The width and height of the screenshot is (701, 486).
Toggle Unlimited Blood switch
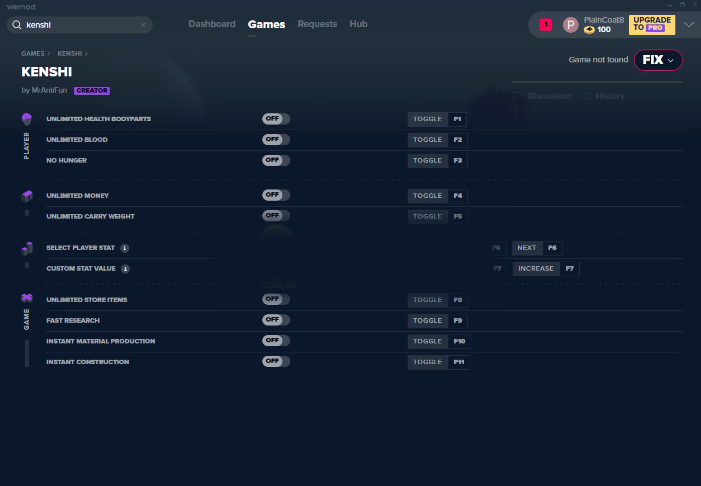coord(276,139)
